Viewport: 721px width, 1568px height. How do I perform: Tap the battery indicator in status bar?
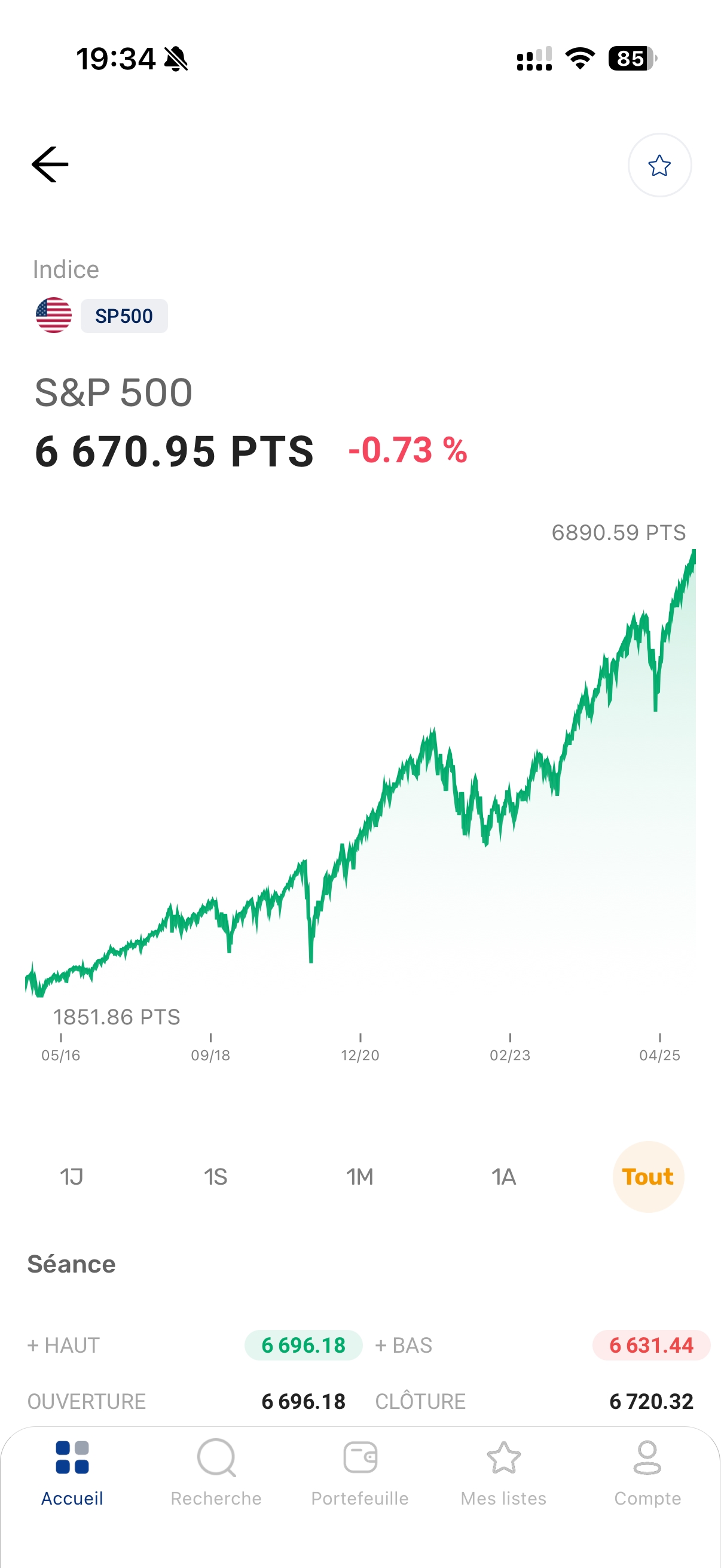click(632, 59)
